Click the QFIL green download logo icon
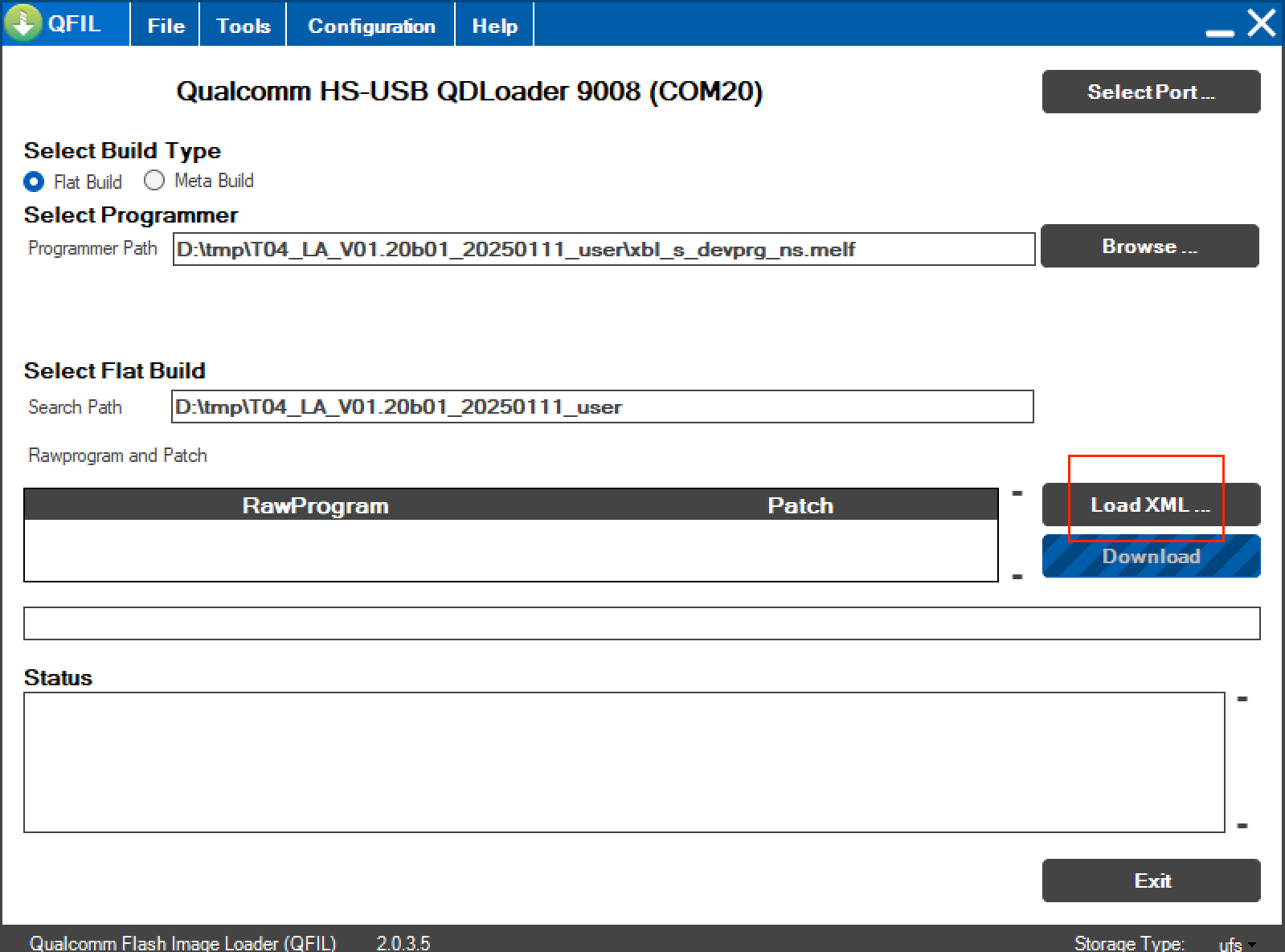This screenshot has height=952, width=1285. point(23,22)
